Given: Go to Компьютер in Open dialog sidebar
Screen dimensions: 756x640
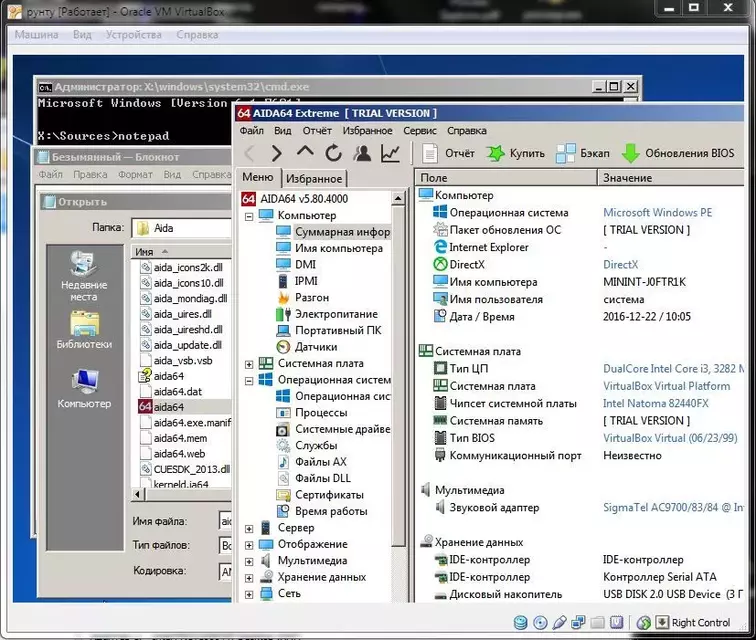Looking at the screenshot, I should click(84, 389).
